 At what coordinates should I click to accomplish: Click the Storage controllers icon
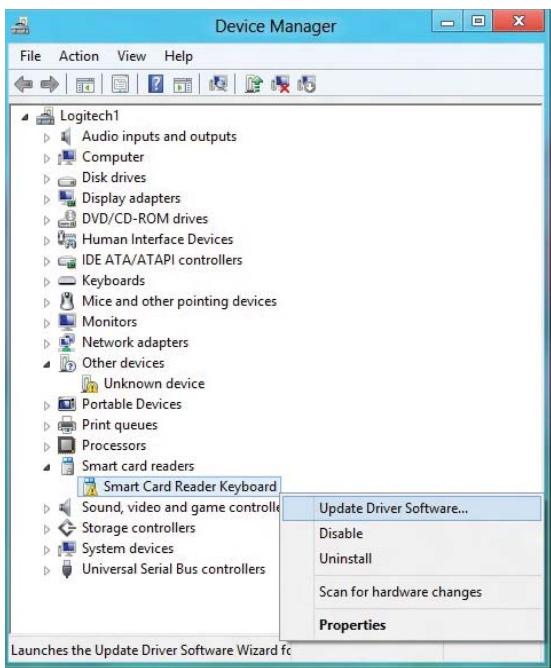point(67,528)
